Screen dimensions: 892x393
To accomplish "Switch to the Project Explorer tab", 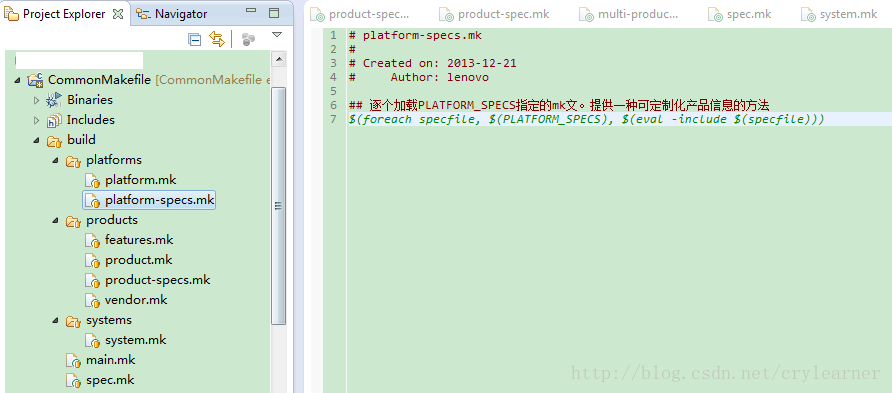I will click(x=64, y=14).
